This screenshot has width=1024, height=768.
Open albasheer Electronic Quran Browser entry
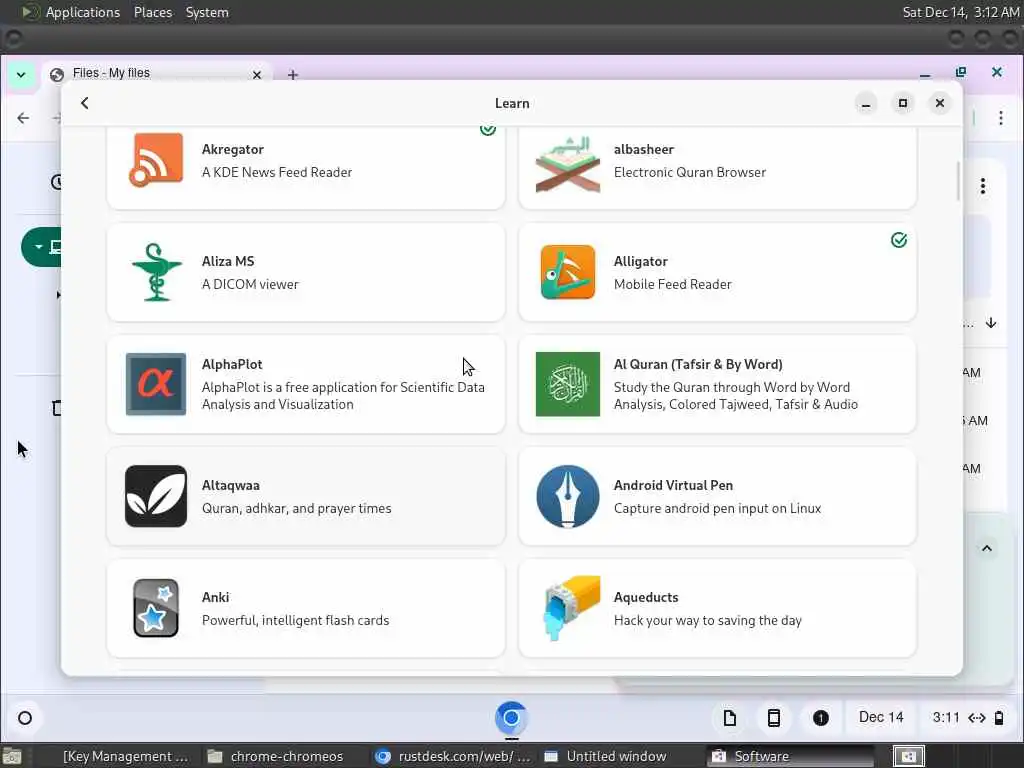click(717, 168)
